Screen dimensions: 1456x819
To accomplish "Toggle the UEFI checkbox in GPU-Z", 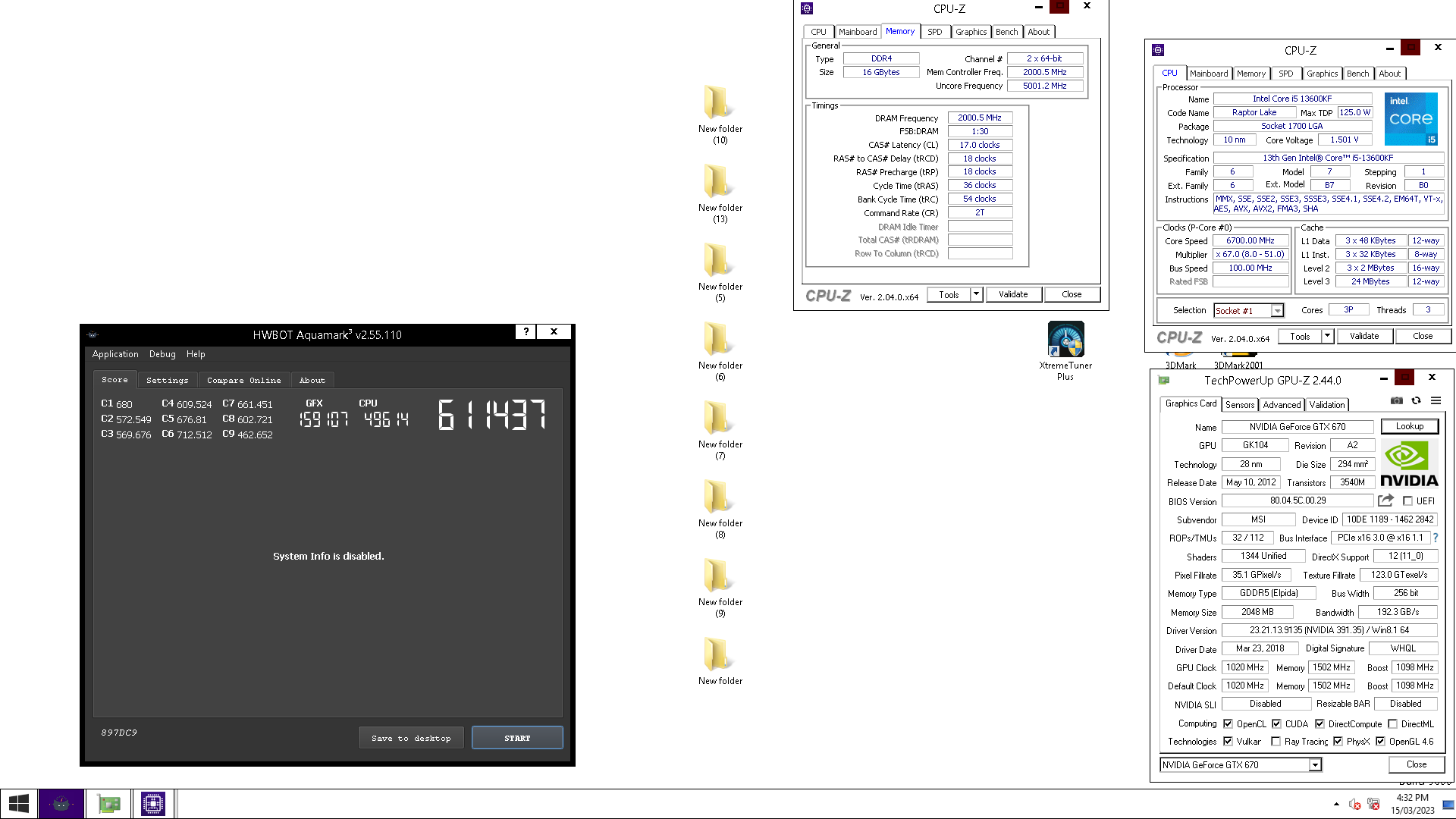I will point(1407,501).
